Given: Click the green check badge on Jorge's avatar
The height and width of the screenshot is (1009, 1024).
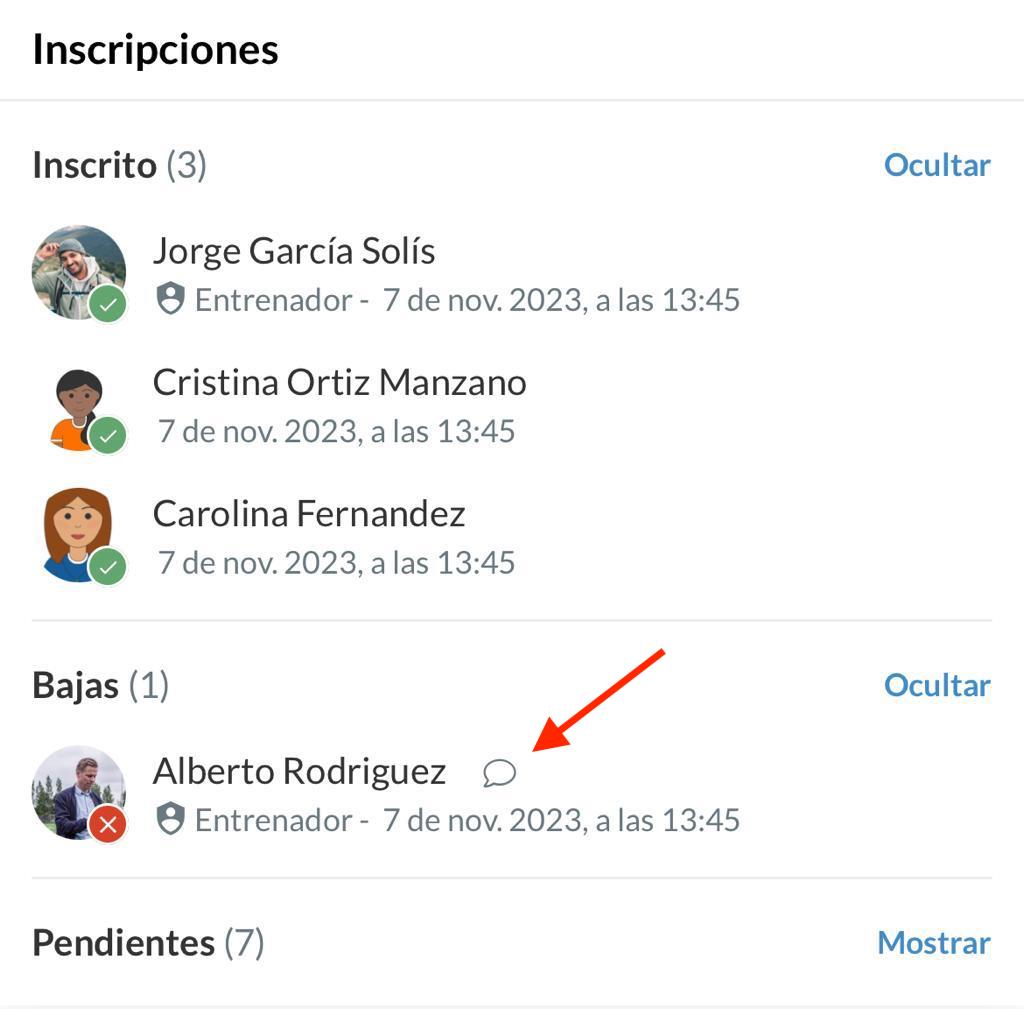Looking at the screenshot, I should pyautogui.click(x=108, y=305).
